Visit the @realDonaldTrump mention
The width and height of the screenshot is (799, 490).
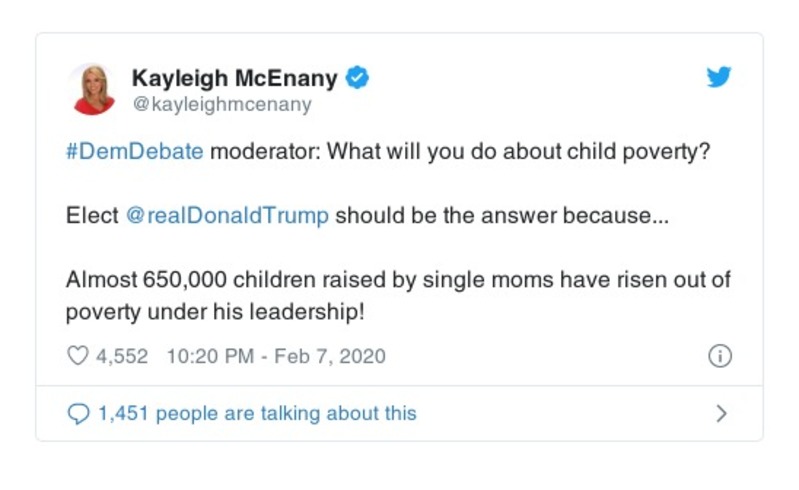[228, 216]
